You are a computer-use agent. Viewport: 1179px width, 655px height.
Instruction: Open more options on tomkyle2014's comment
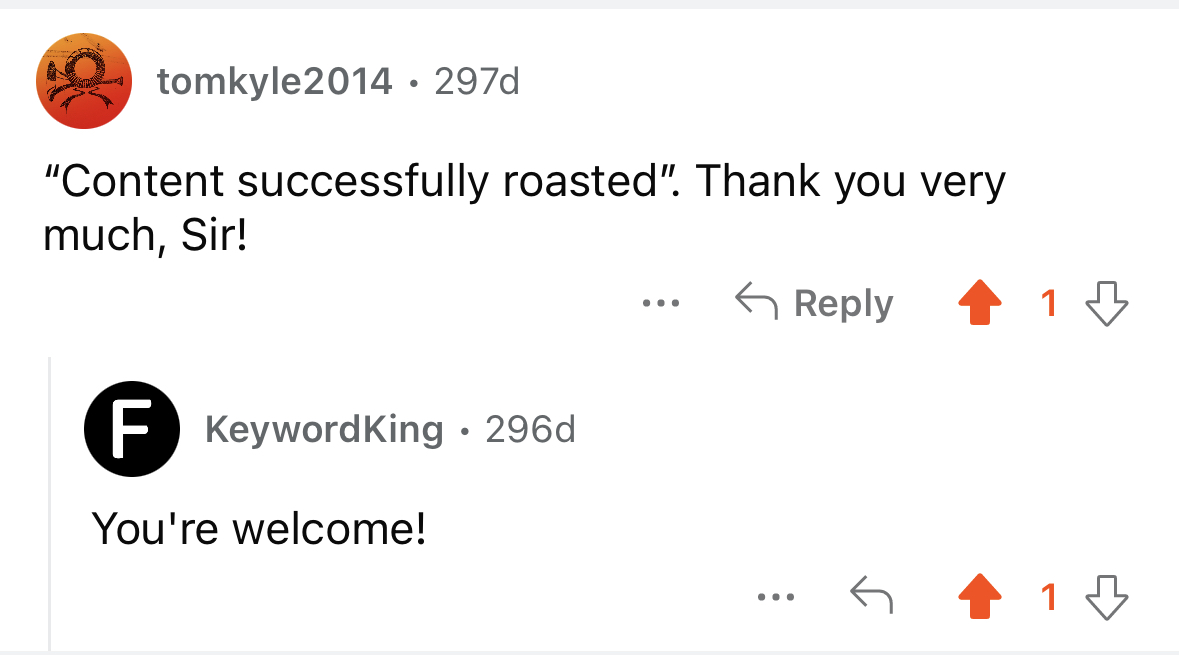click(661, 303)
